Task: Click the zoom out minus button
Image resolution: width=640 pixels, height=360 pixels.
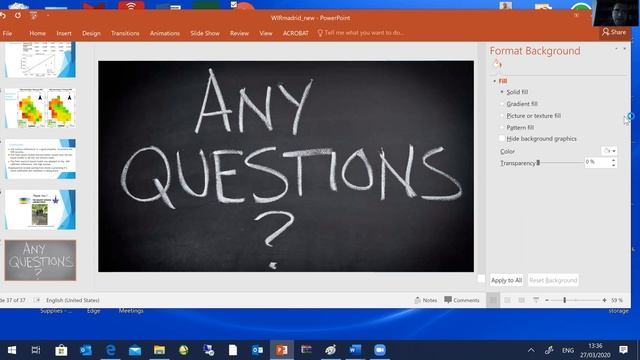Action: (547, 300)
